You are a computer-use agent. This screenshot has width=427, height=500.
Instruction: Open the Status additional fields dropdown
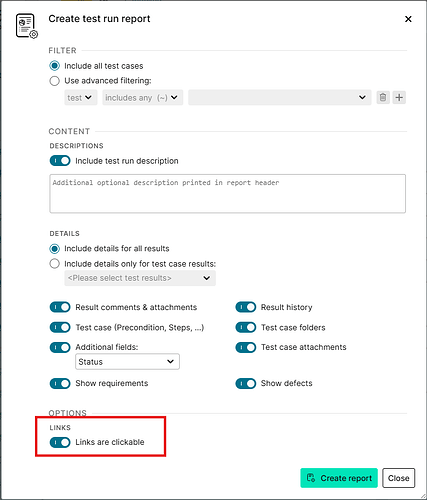point(127,362)
